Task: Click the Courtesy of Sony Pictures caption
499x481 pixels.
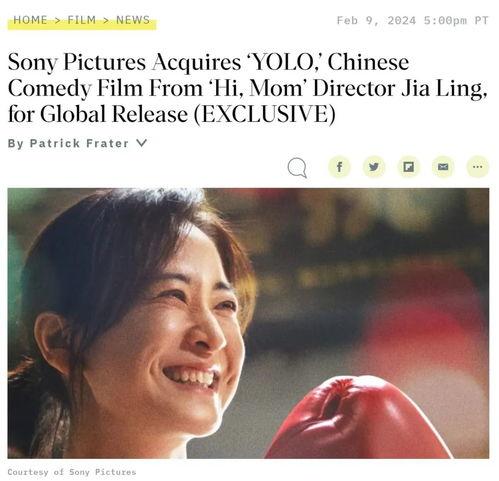Action: coord(72,472)
